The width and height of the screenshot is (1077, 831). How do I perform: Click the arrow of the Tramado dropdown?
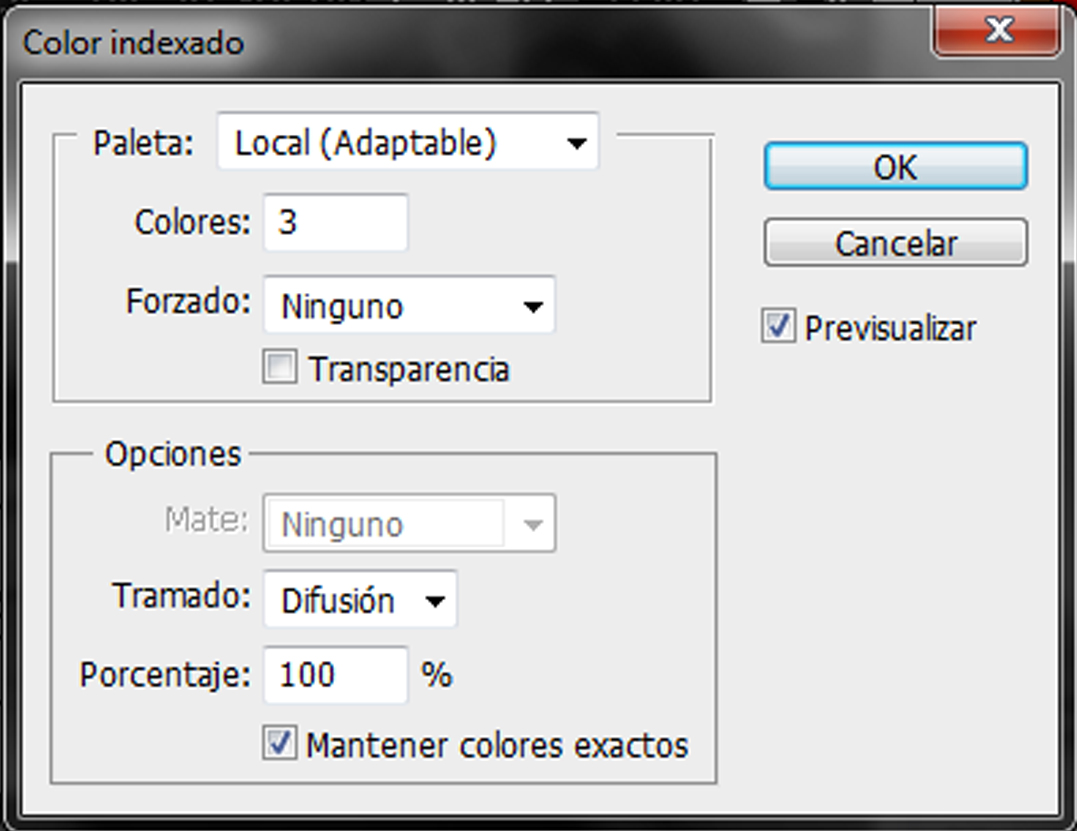click(435, 601)
